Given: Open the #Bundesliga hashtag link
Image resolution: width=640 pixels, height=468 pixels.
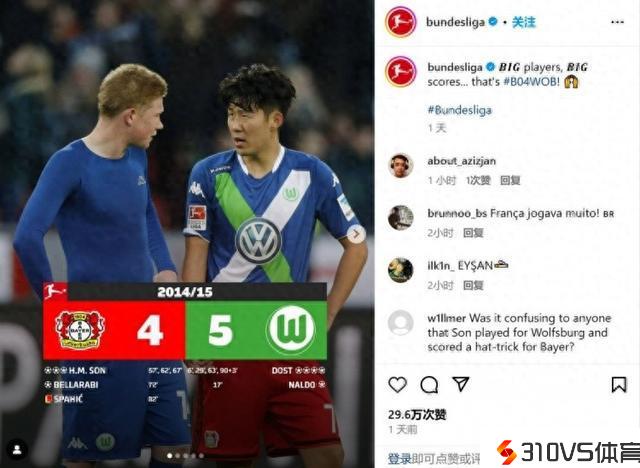Looking at the screenshot, I should coord(460,110).
